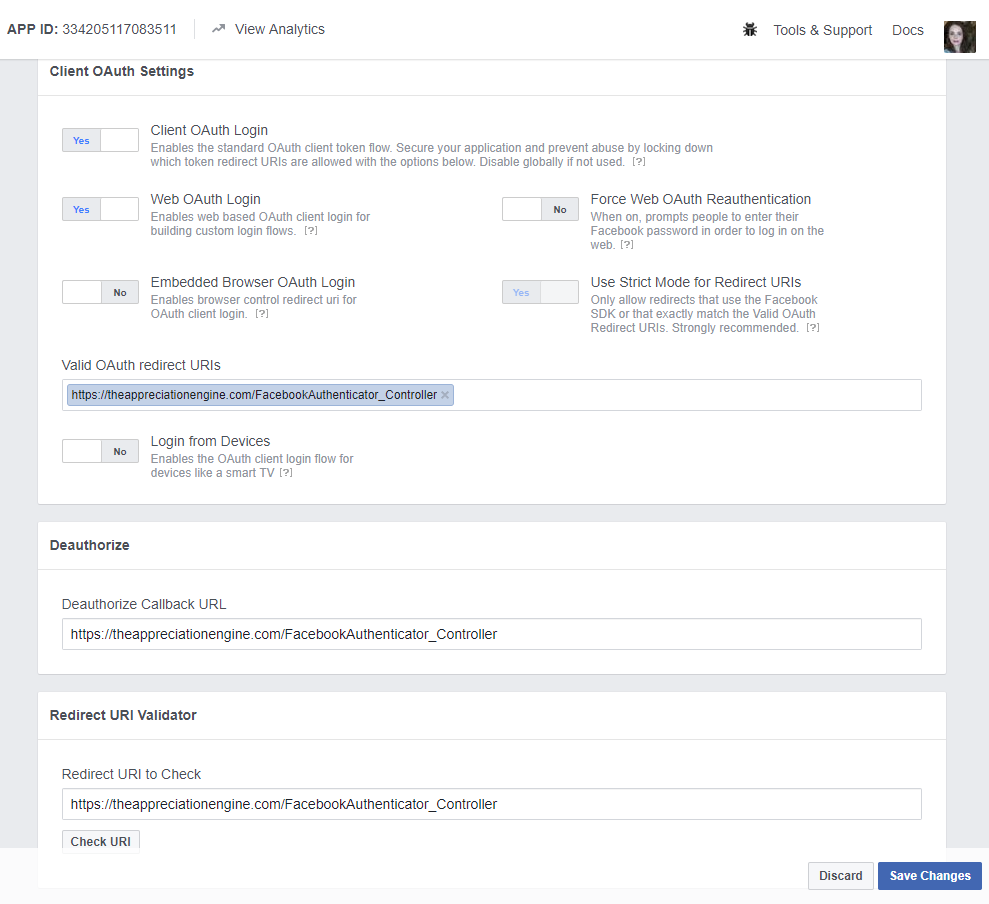This screenshot has width=989, height=904.
Task: Open Docs menu item
Action: tap(908, 30)
